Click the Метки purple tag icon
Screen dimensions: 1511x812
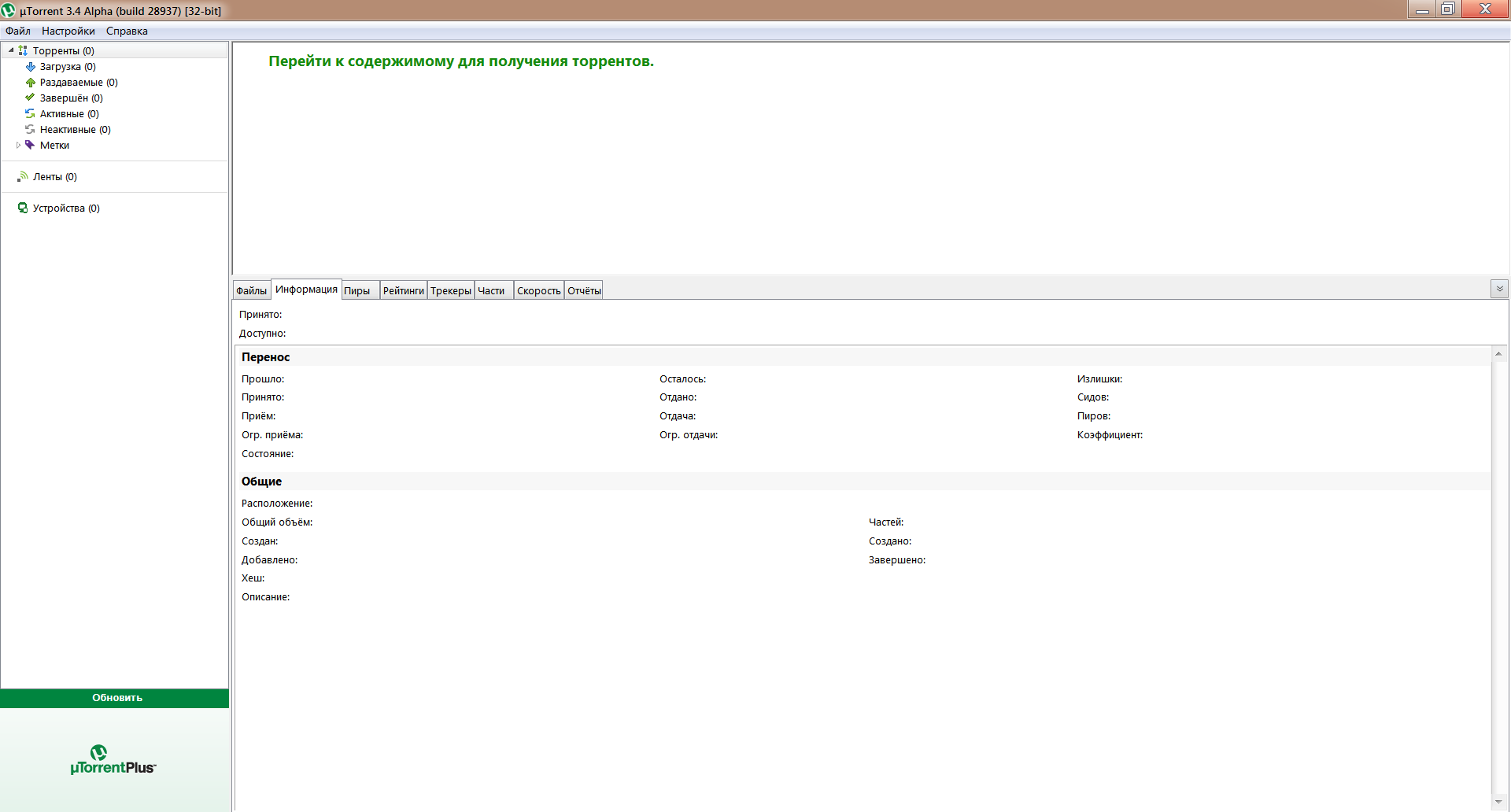30,145
